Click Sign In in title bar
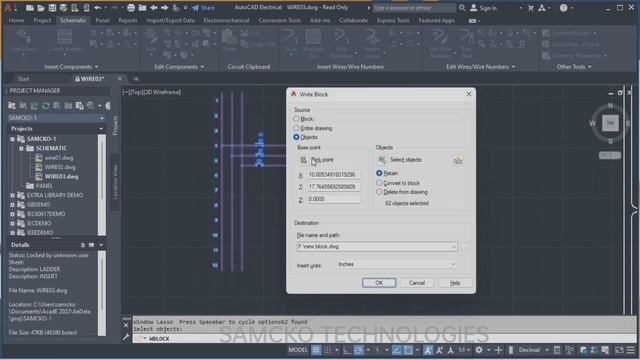Image resolution: width=640 pixels, height=360 pixels. pos(484,8)
